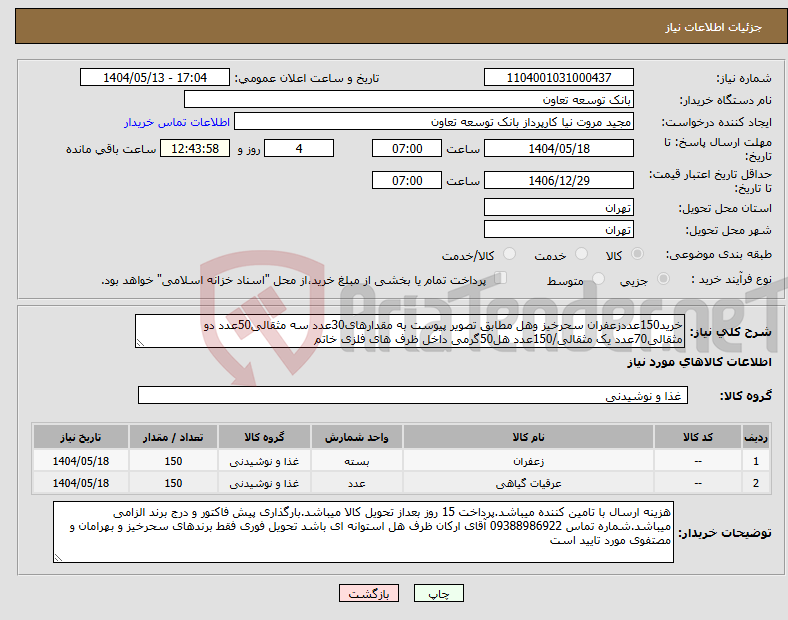Toggle the اسناد خزانه اسلامی payment checkbox
This screenshot has width=788, height=620.
coord(501,277)
